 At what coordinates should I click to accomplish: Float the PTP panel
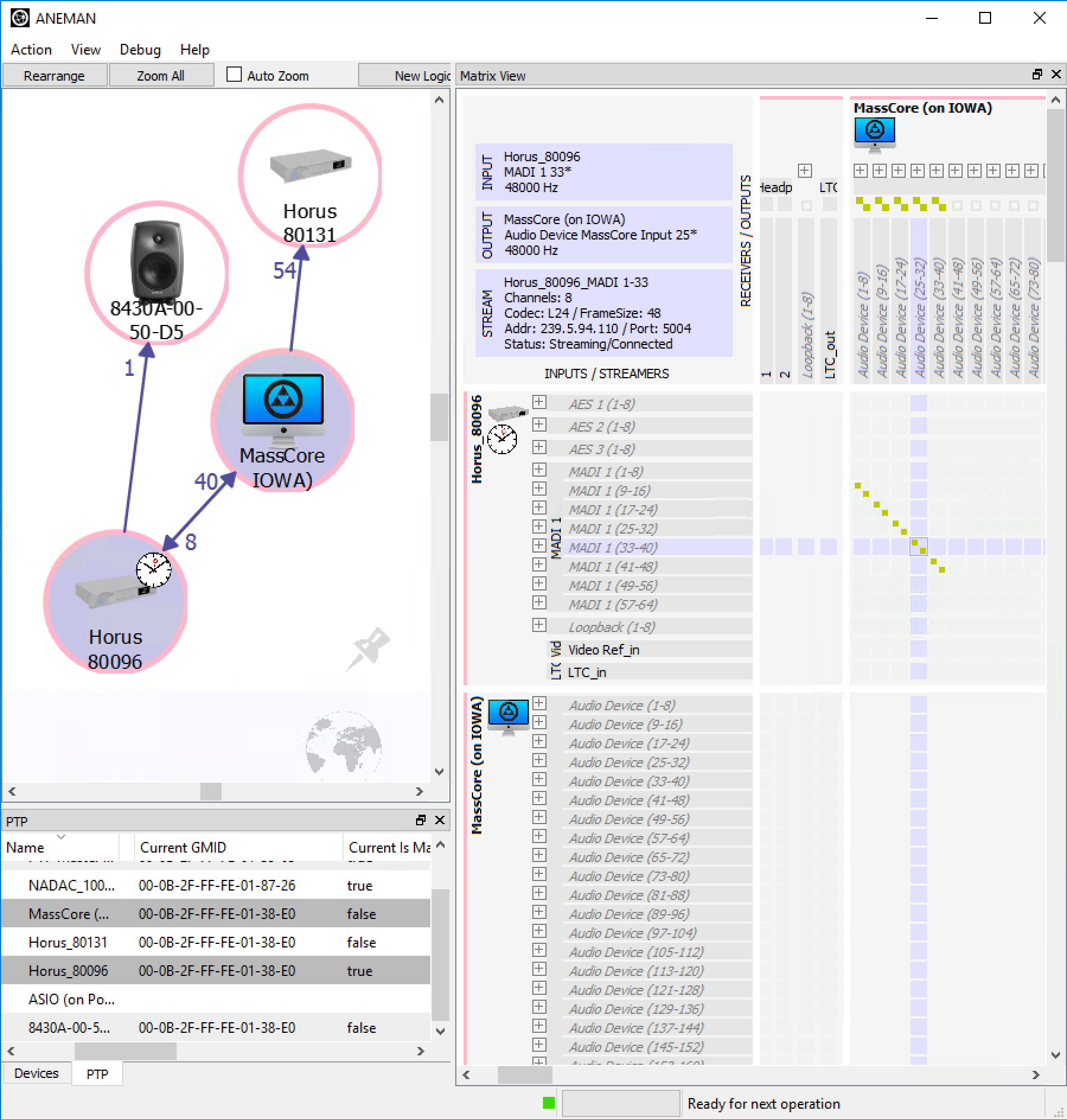(x=421, y=820)
